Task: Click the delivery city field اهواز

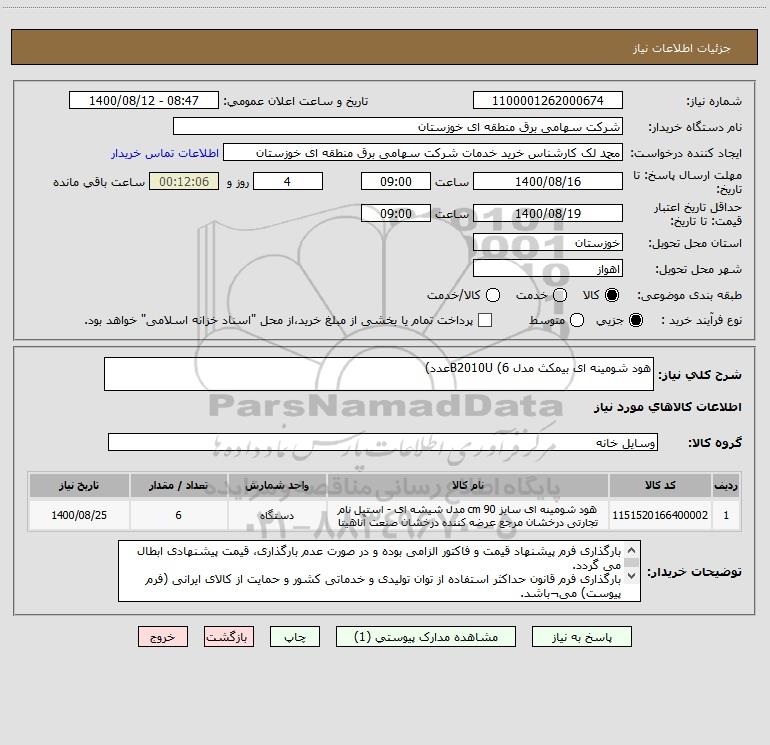Action: pos(548,268)
